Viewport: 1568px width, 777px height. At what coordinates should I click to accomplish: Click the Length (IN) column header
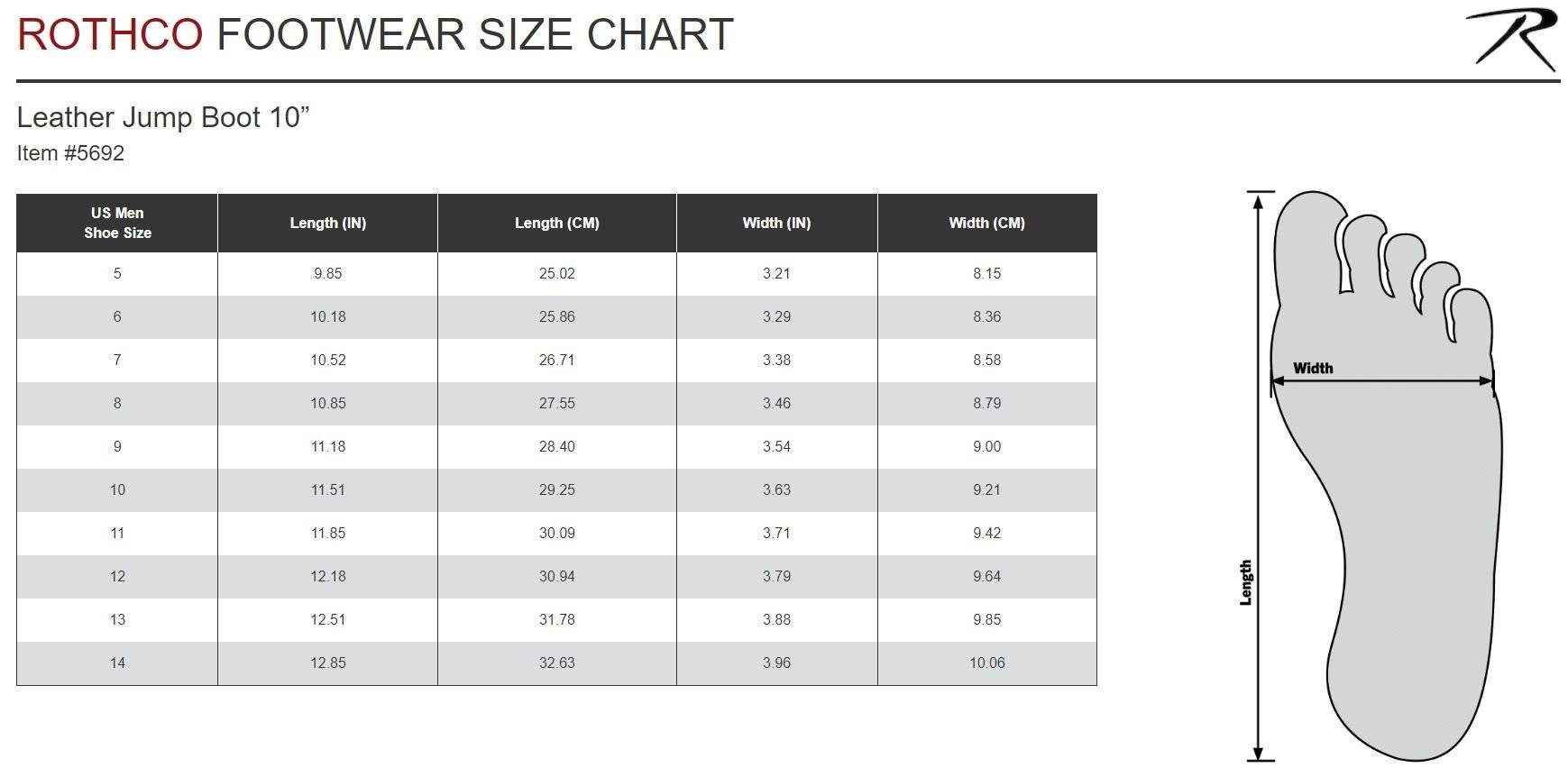pos(328,223)
